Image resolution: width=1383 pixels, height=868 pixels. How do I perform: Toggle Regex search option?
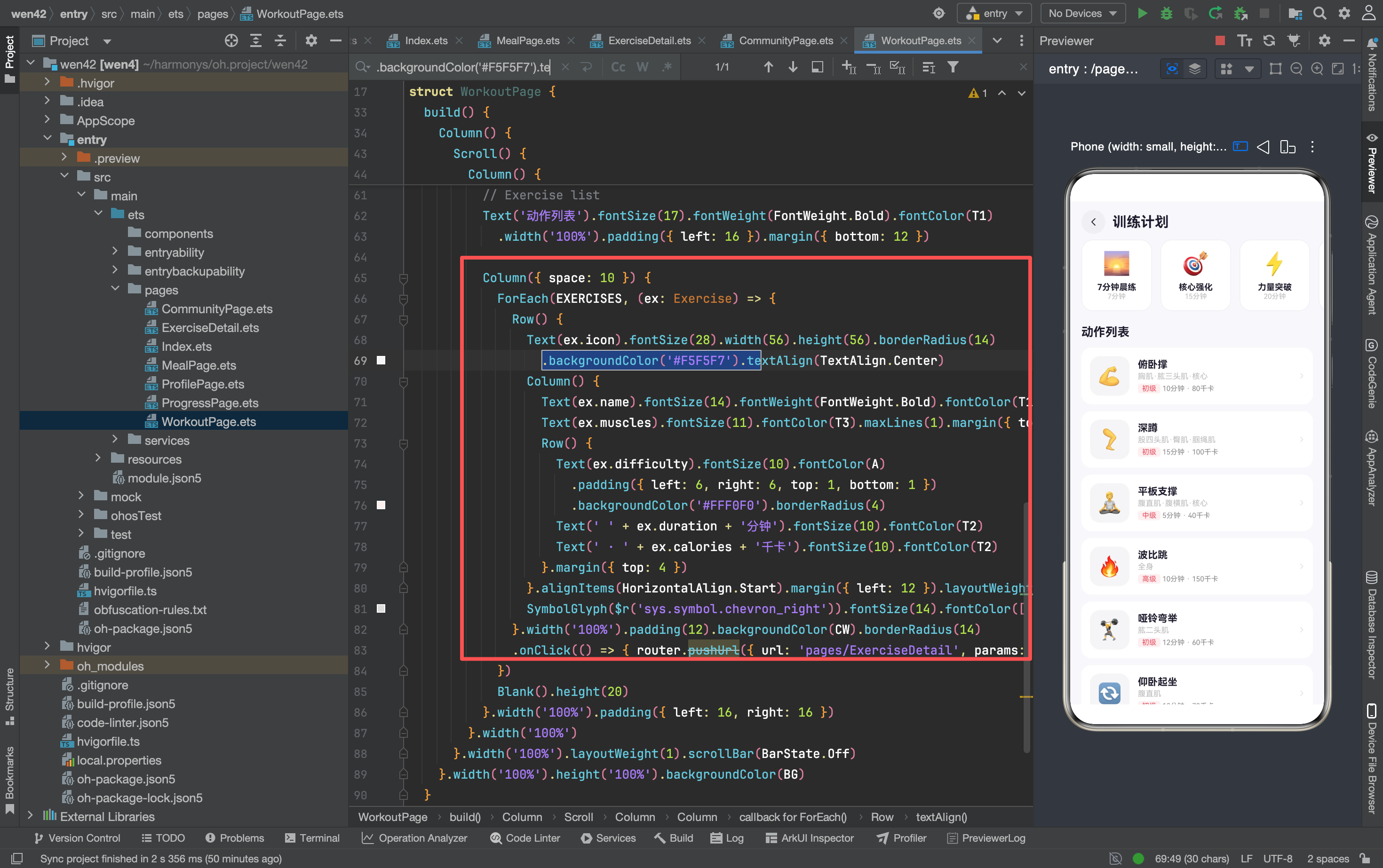666,67
